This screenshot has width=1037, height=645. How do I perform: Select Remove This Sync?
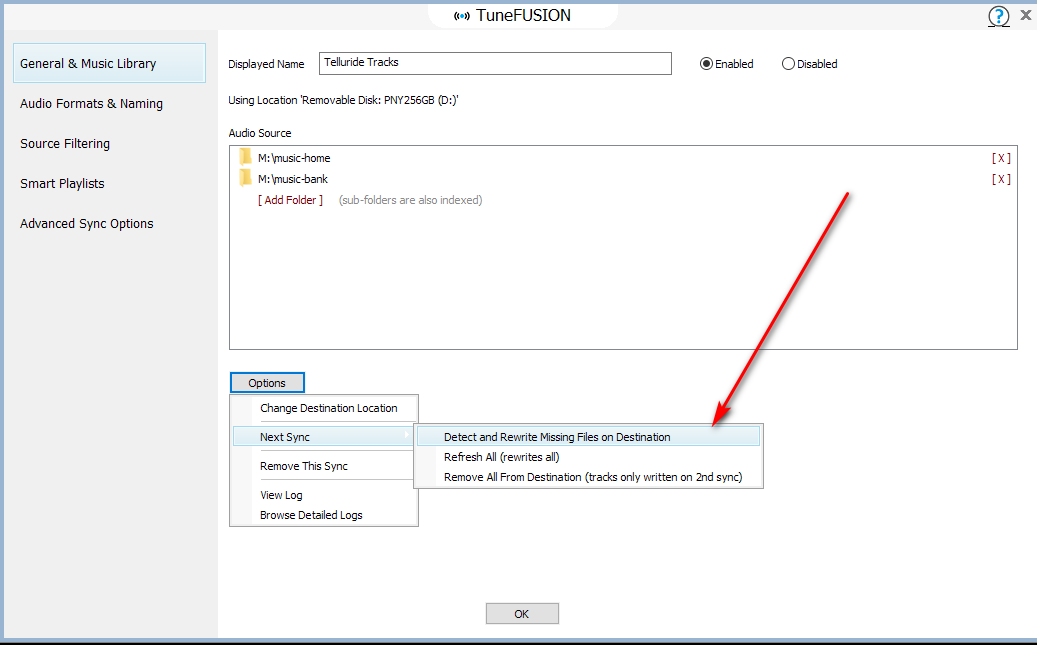(x=304, y=466)
